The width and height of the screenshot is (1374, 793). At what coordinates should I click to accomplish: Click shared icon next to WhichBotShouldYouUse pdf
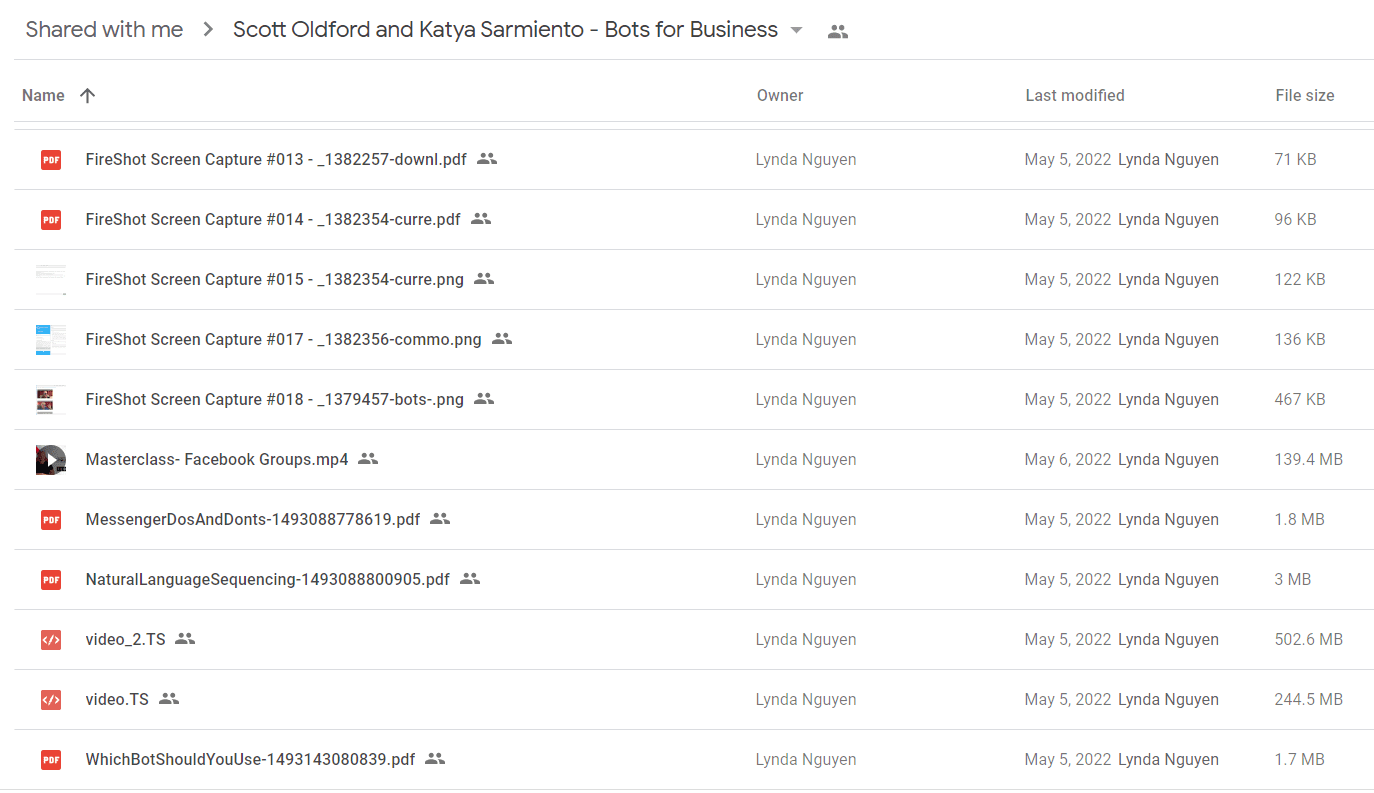coord(435,758)
